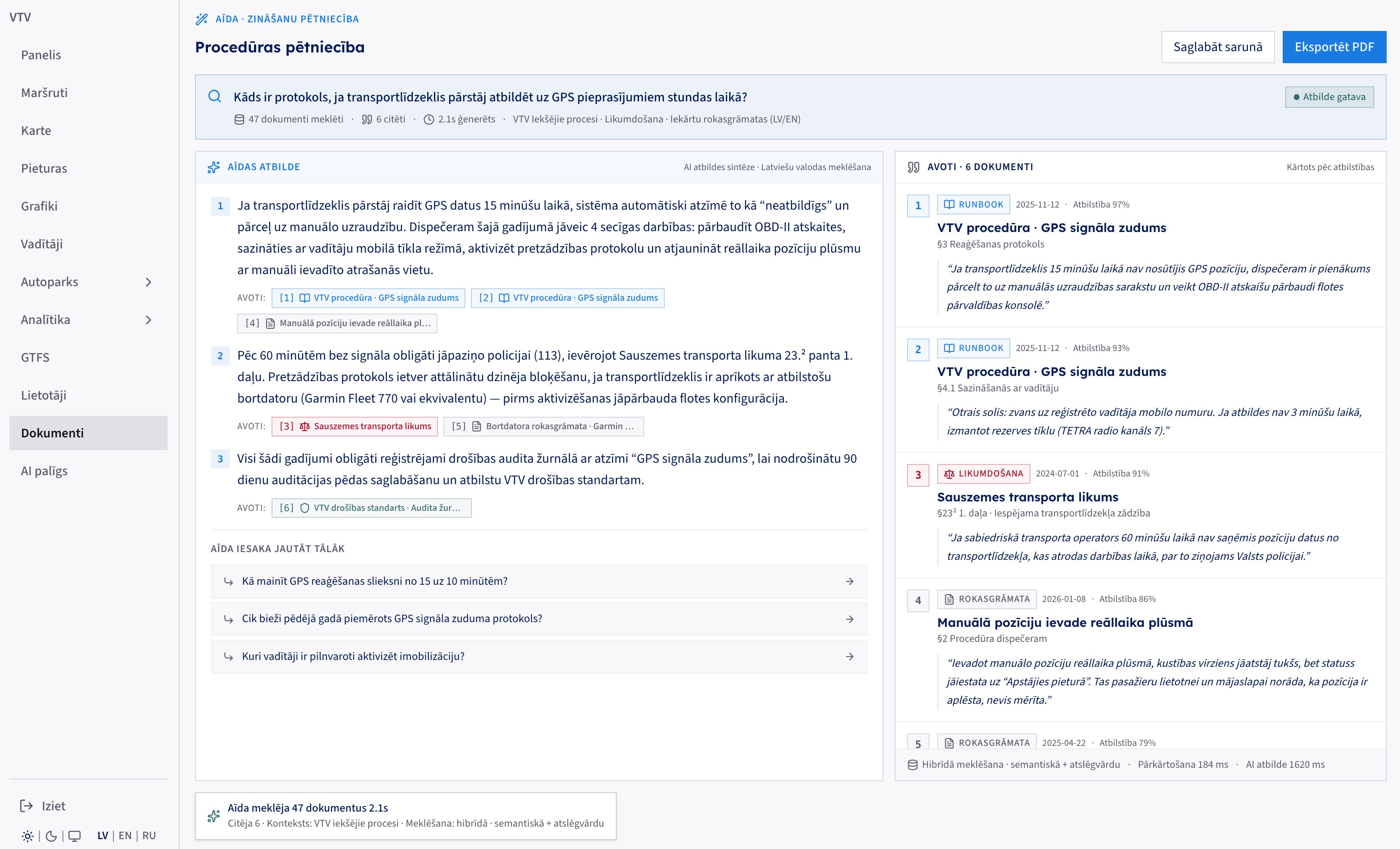1400x849 pixels.
Task: Click the query text 'Kāds ir protokols'
Action: tap(490, 97)
